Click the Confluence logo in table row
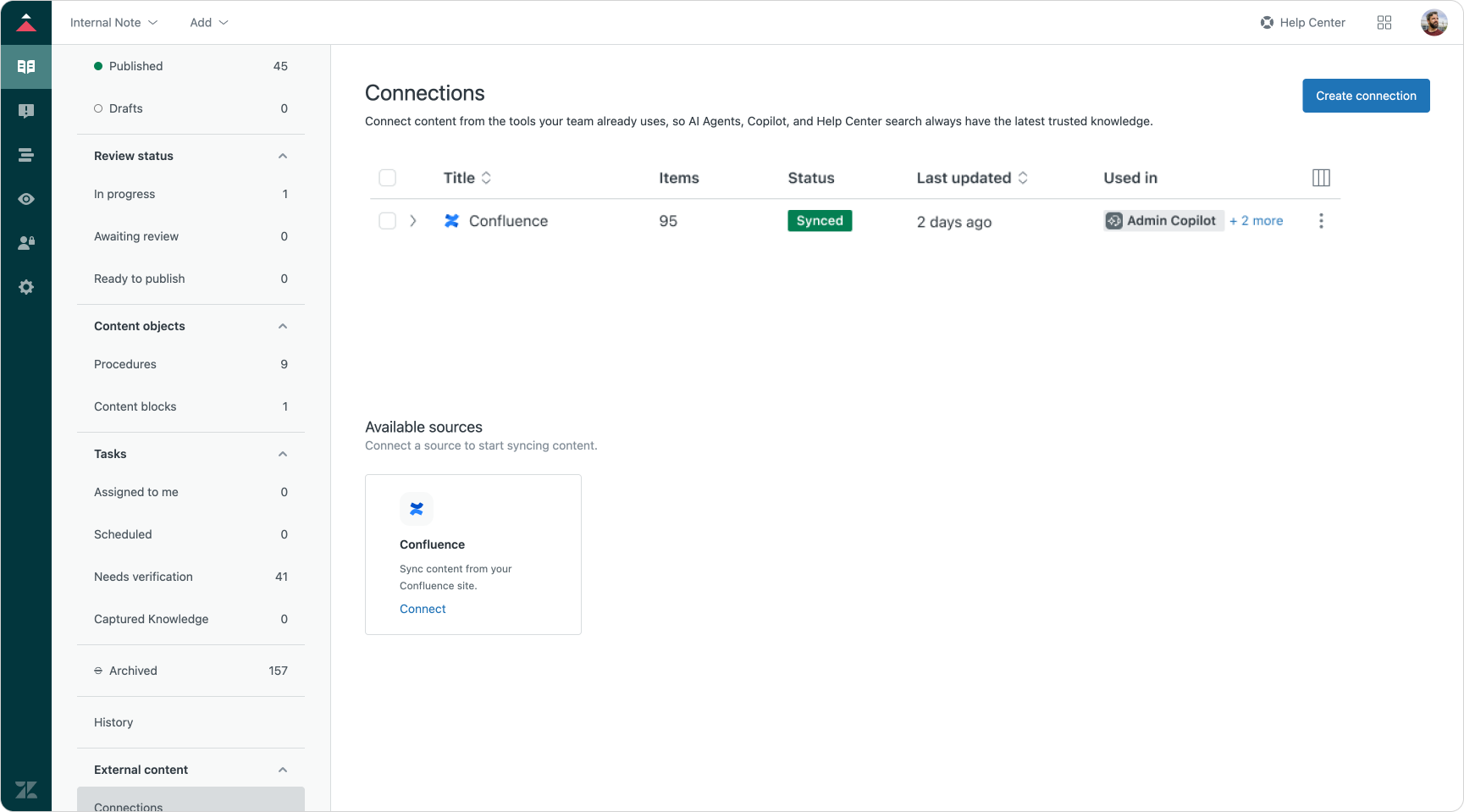This screenshot has width=1464, height=812. [x=452, y=221]
